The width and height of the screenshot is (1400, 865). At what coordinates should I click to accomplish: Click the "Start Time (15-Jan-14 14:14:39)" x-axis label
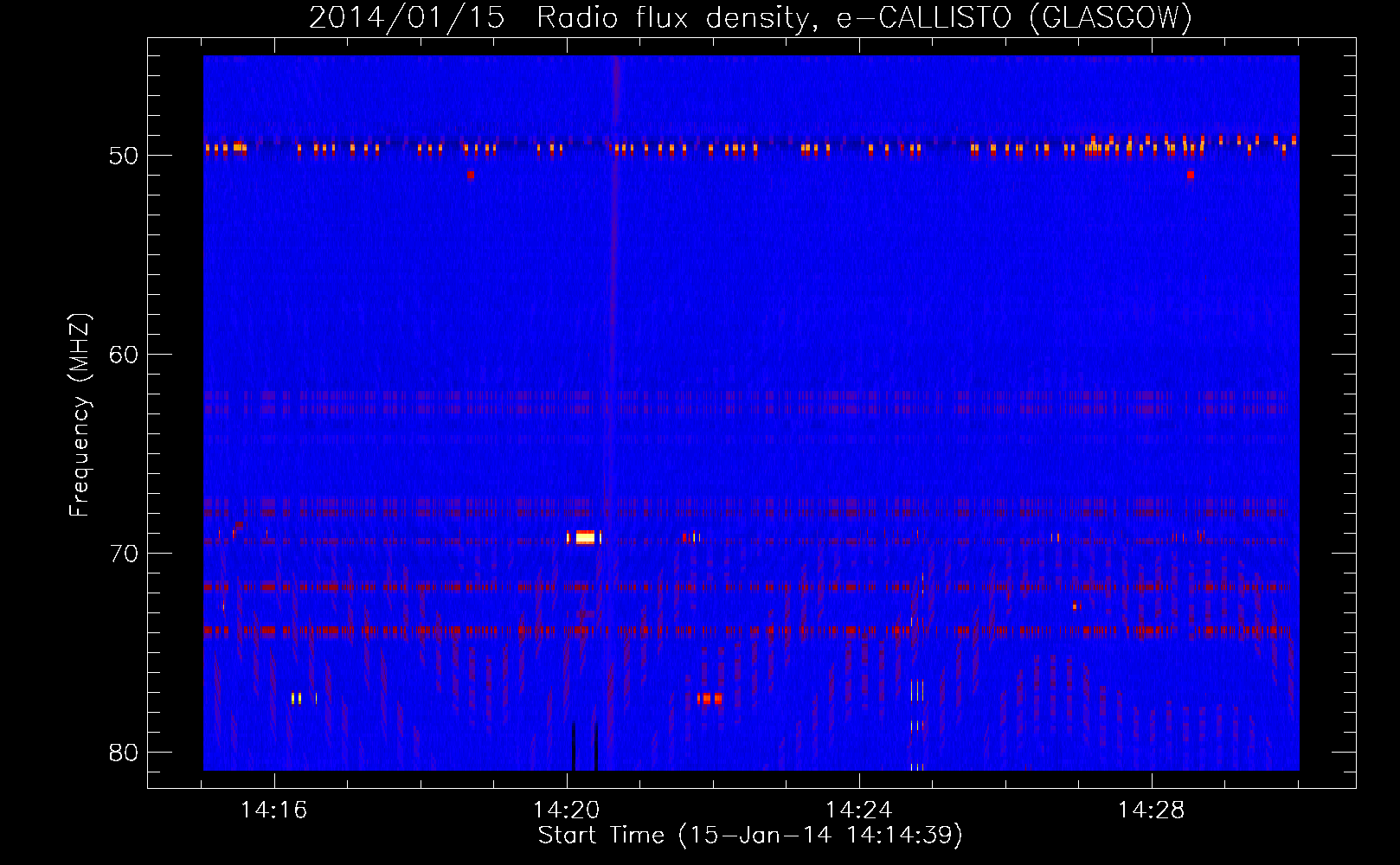coord(750,836)
